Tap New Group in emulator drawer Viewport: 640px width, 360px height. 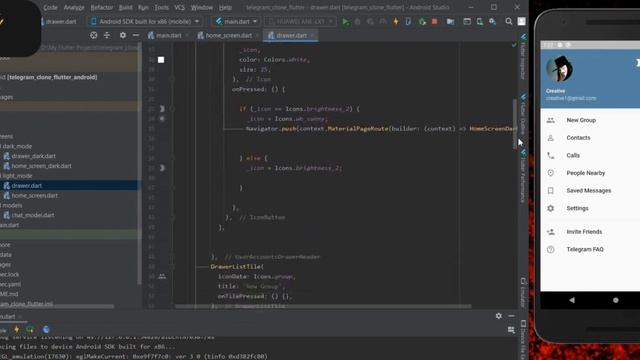[581, 120]
